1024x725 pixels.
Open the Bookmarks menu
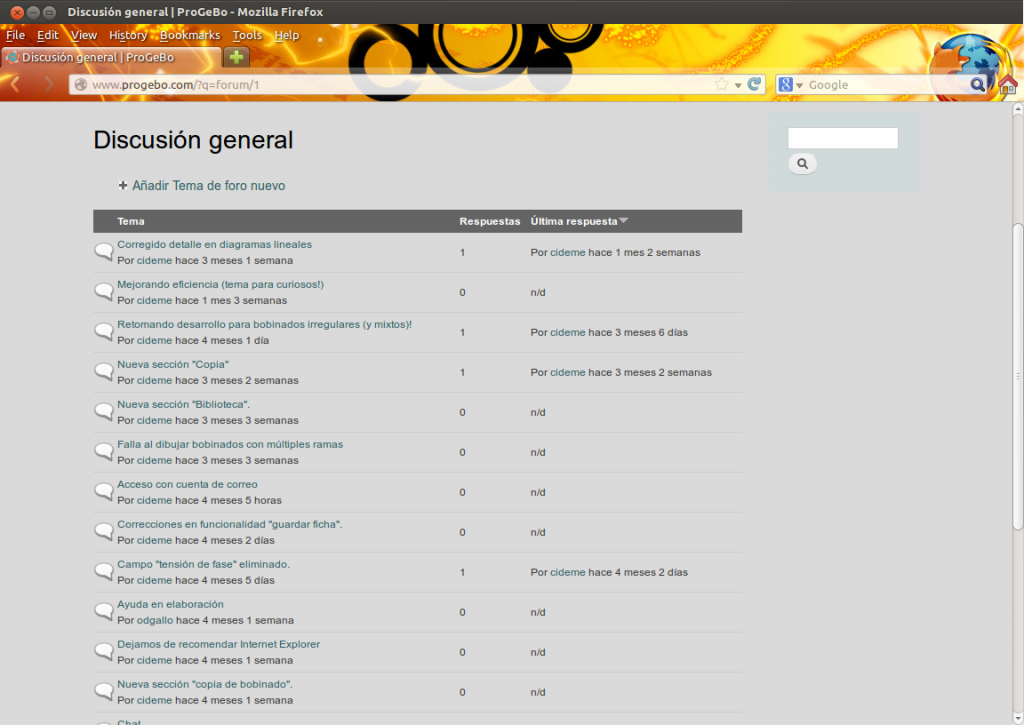[190, 35]
